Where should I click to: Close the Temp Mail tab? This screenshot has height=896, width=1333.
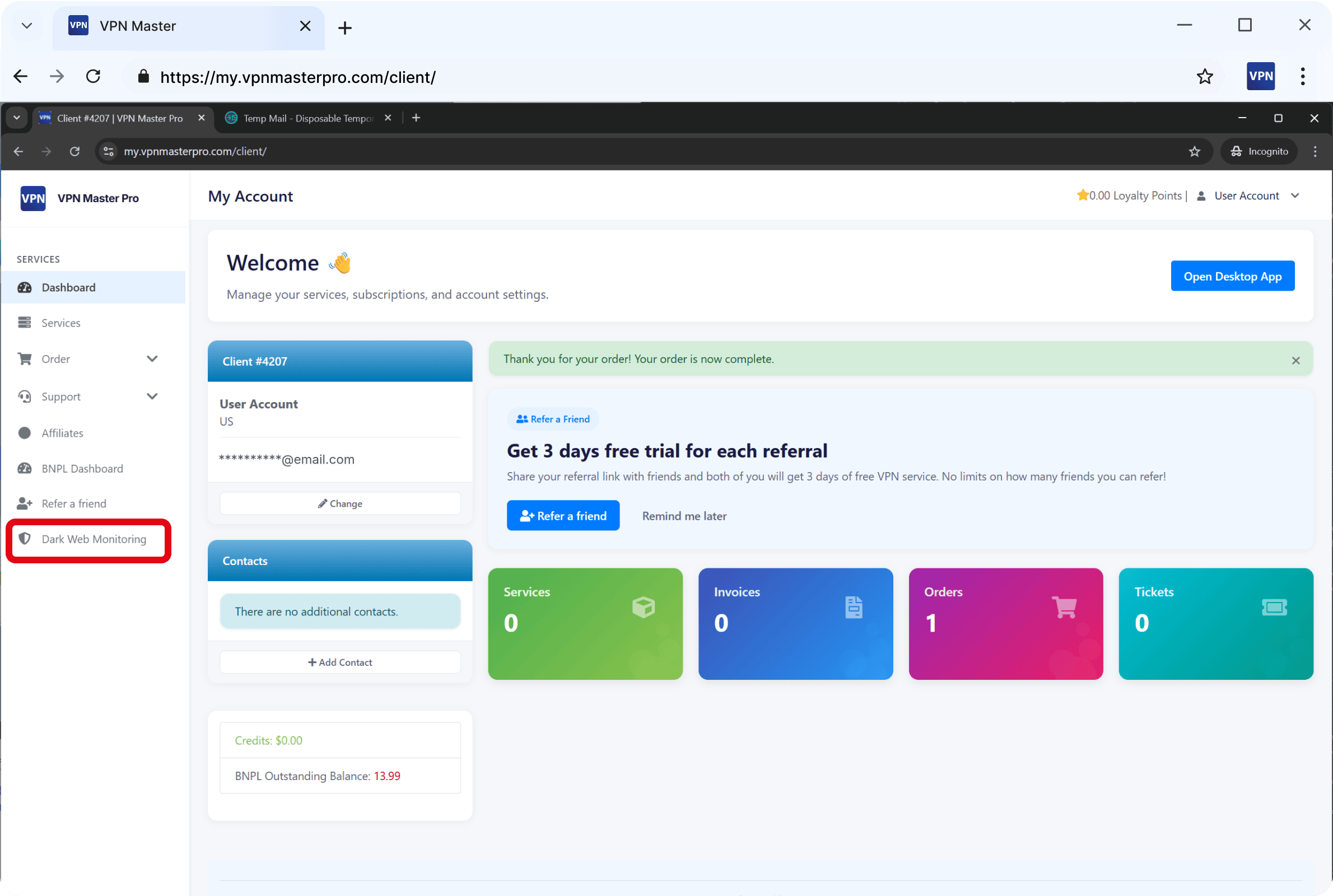(x=388, y=118)
